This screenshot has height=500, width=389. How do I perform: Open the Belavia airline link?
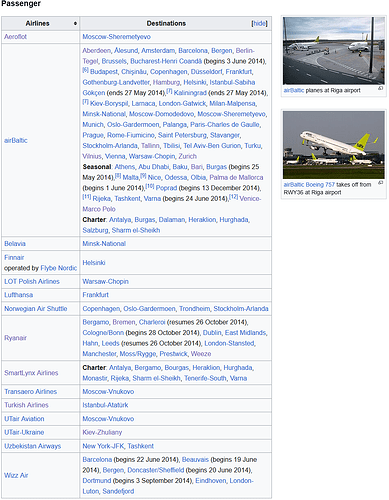15,244
